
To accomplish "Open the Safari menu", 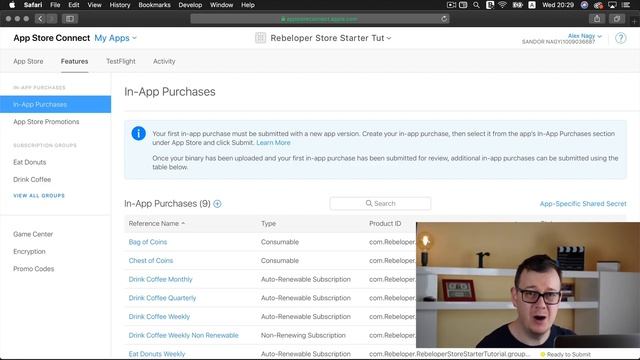I will 33,5.
